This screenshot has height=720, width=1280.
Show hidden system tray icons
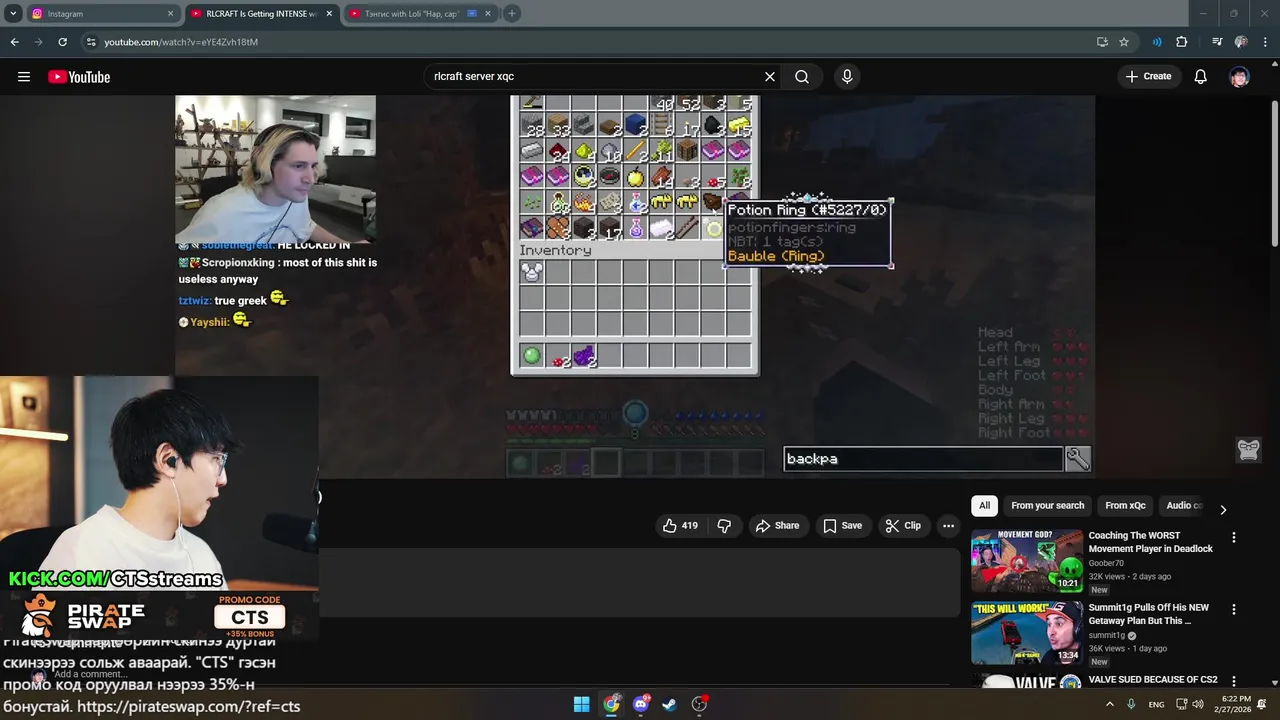1109,704
